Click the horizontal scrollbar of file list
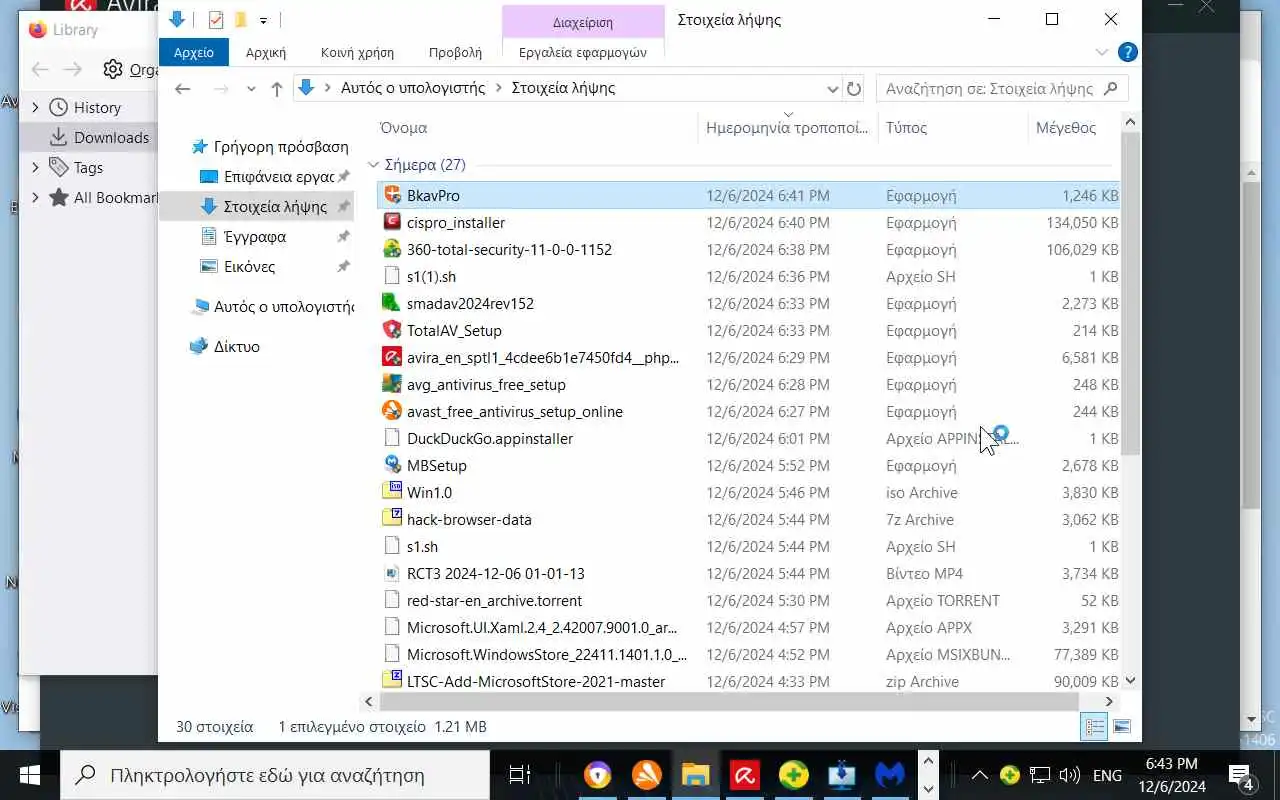 730,702
